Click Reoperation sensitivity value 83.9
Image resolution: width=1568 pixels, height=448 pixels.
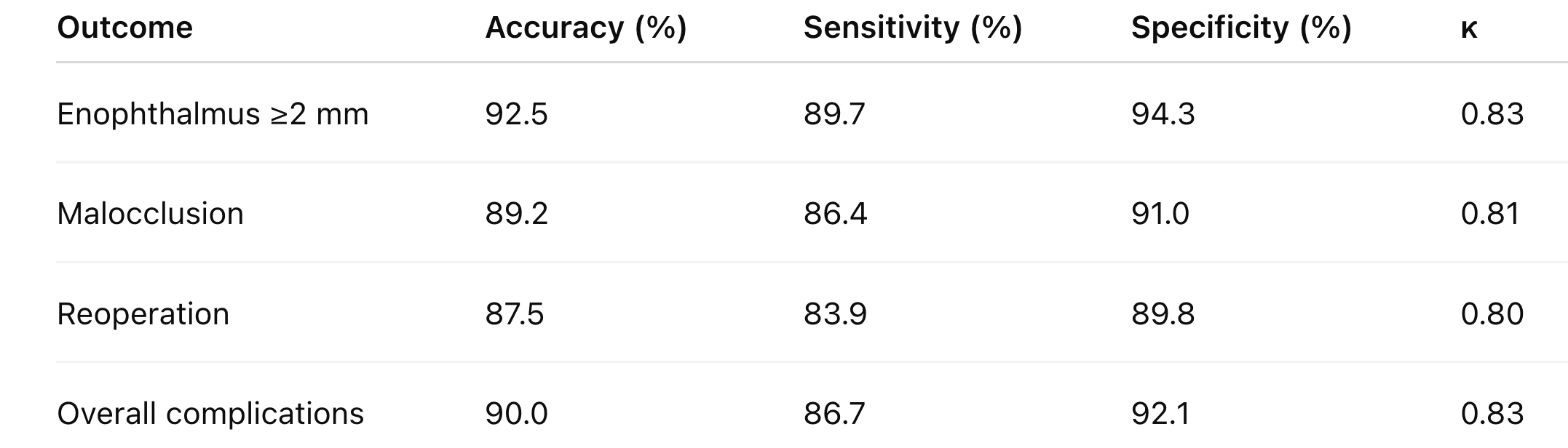[835, 314]
